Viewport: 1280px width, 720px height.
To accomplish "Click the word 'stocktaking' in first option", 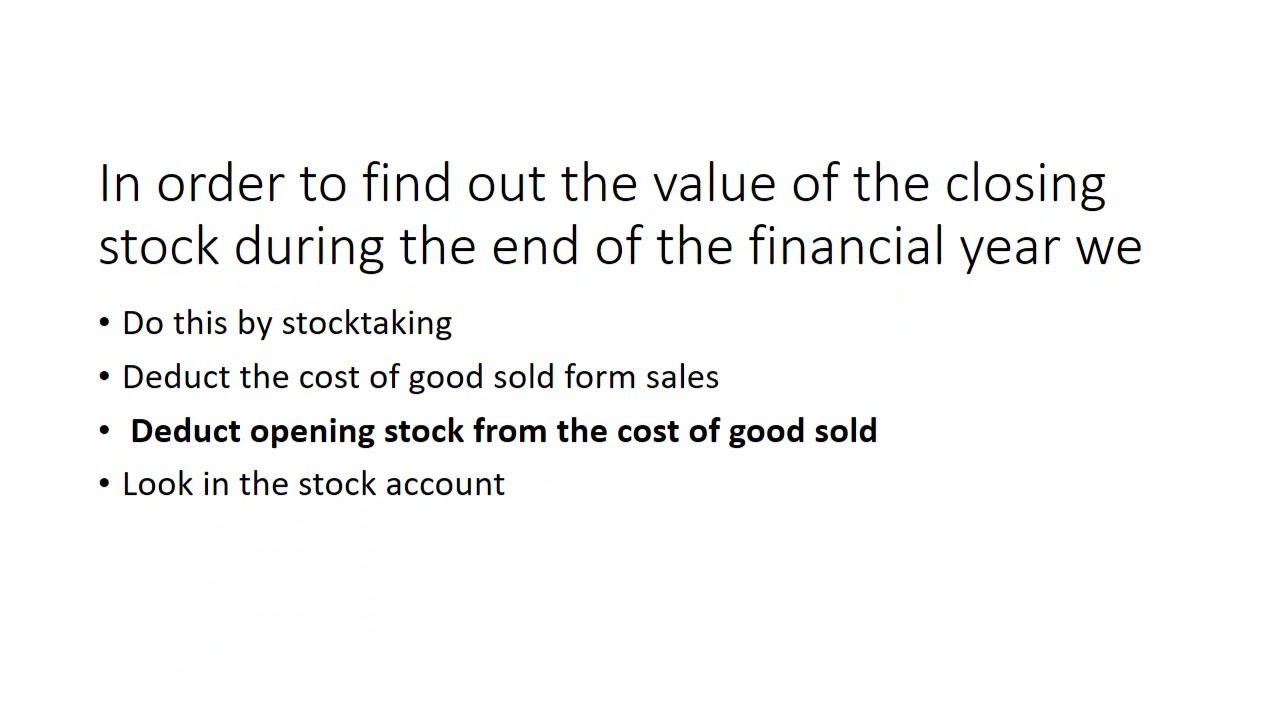I will (x=367, y=323).
